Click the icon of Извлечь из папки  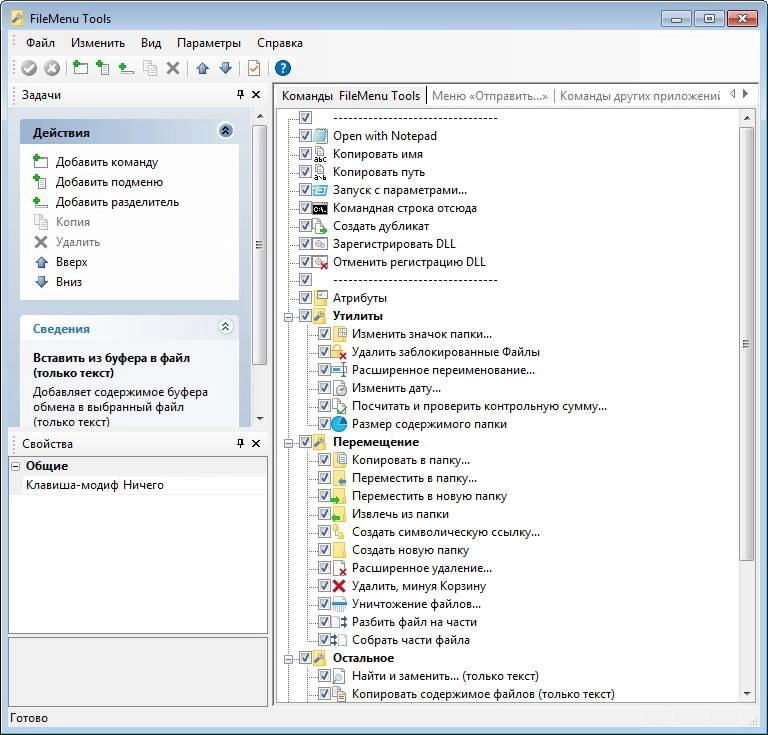tap(339, 514)
